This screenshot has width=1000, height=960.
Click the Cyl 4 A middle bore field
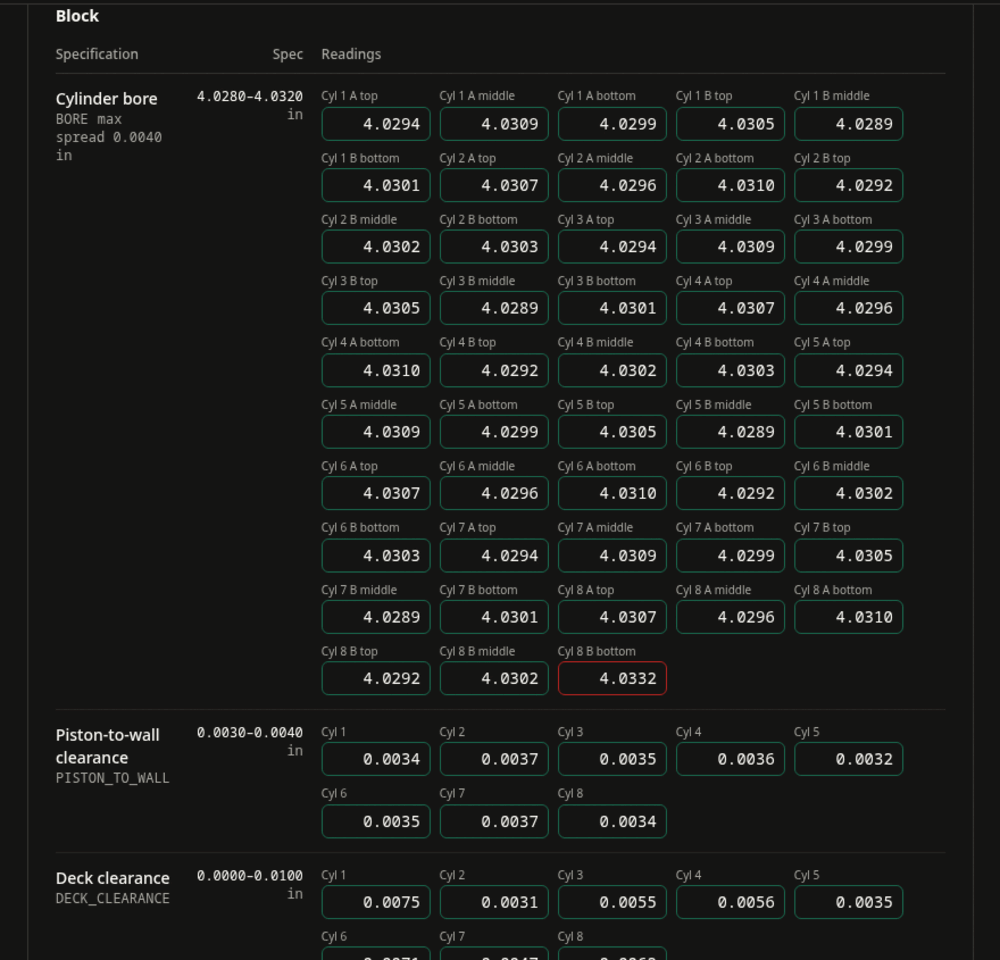[848, 308]
